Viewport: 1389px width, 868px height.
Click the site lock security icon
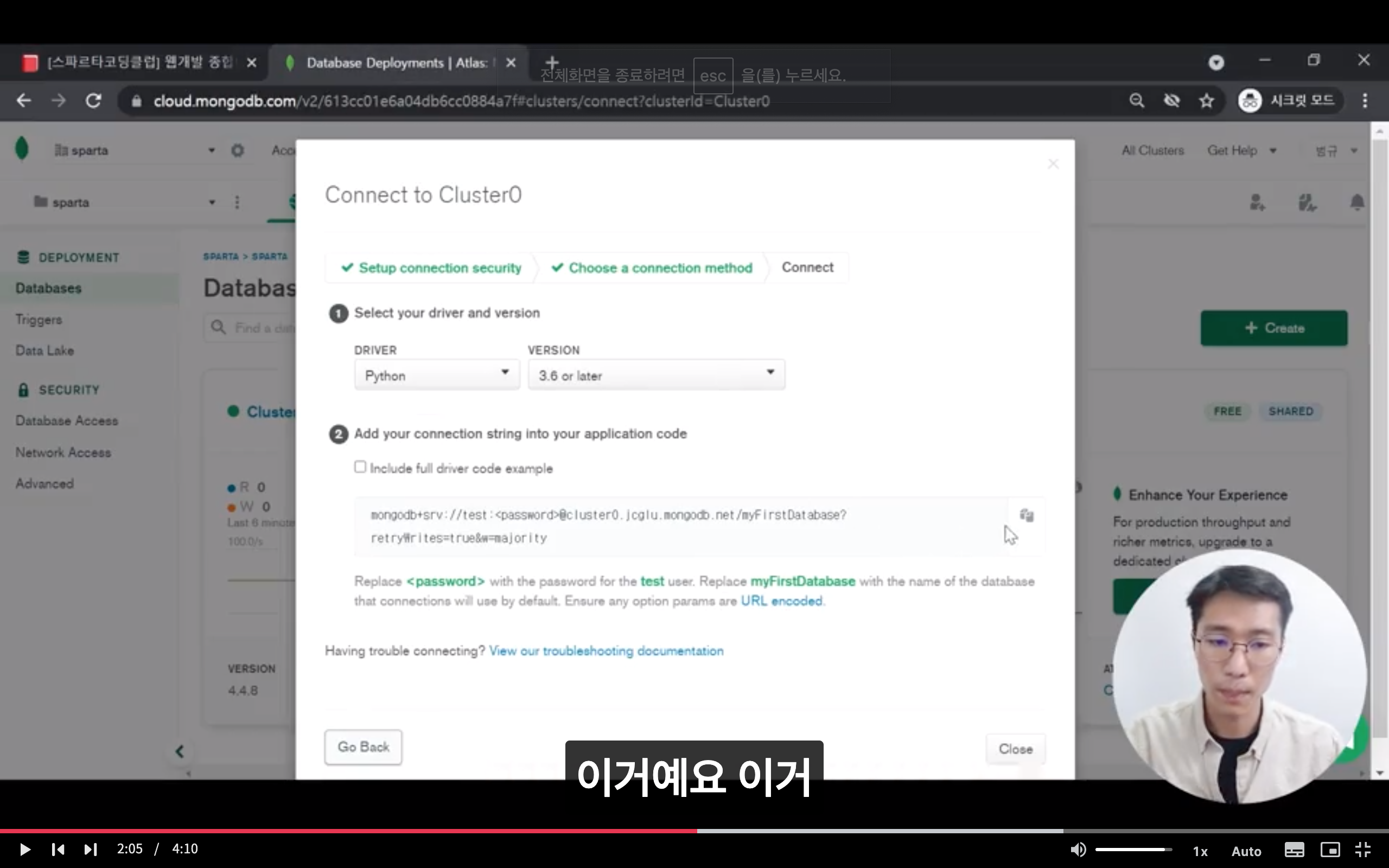[x=136, y=101]
